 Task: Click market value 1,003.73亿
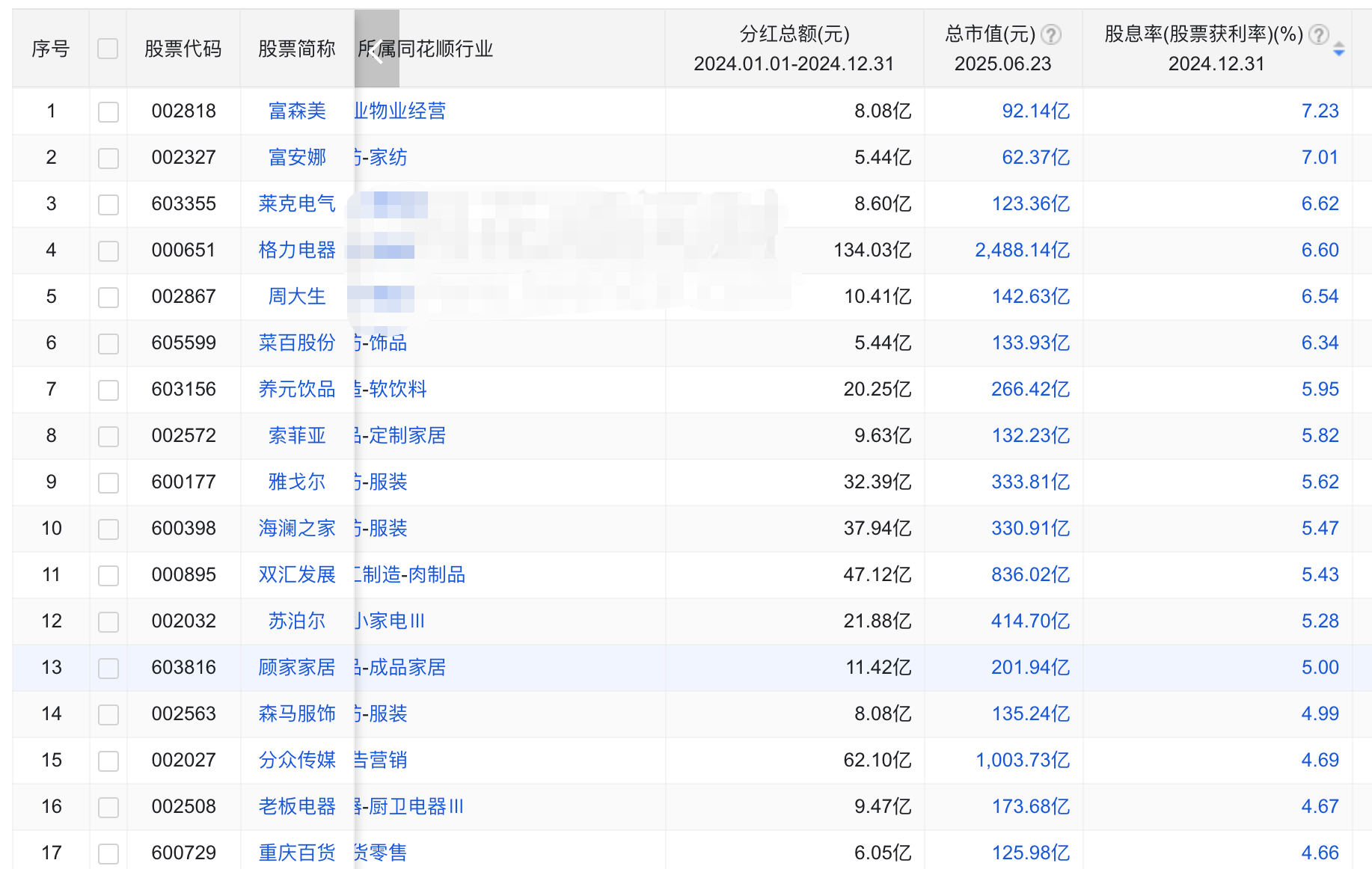pos(1023,760)
